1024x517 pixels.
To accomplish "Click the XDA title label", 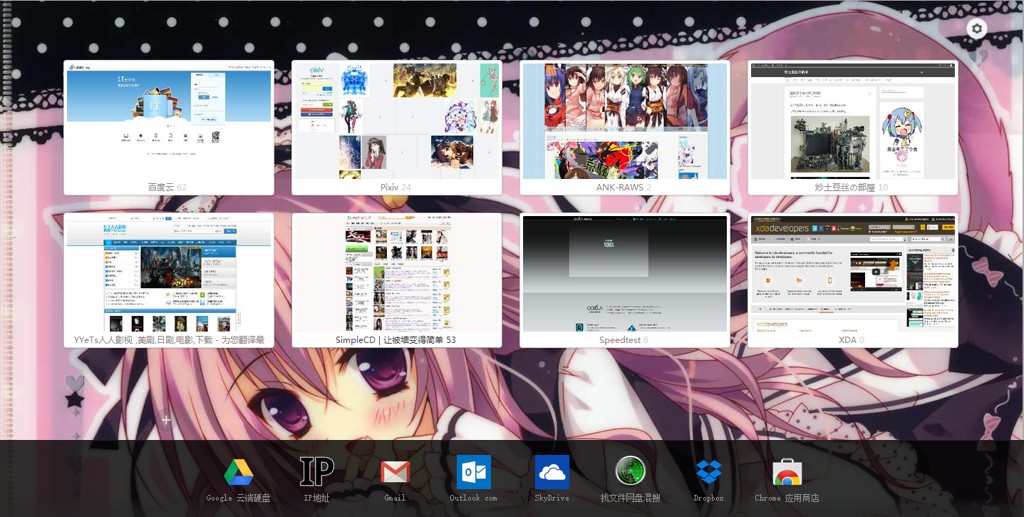I will (x=848, y=340).
